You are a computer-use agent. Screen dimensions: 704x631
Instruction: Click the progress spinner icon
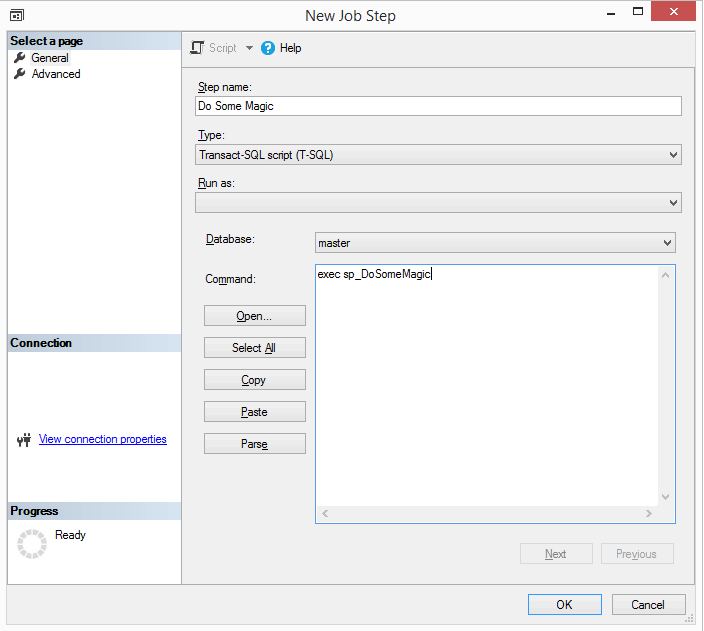tap(32, 544)
